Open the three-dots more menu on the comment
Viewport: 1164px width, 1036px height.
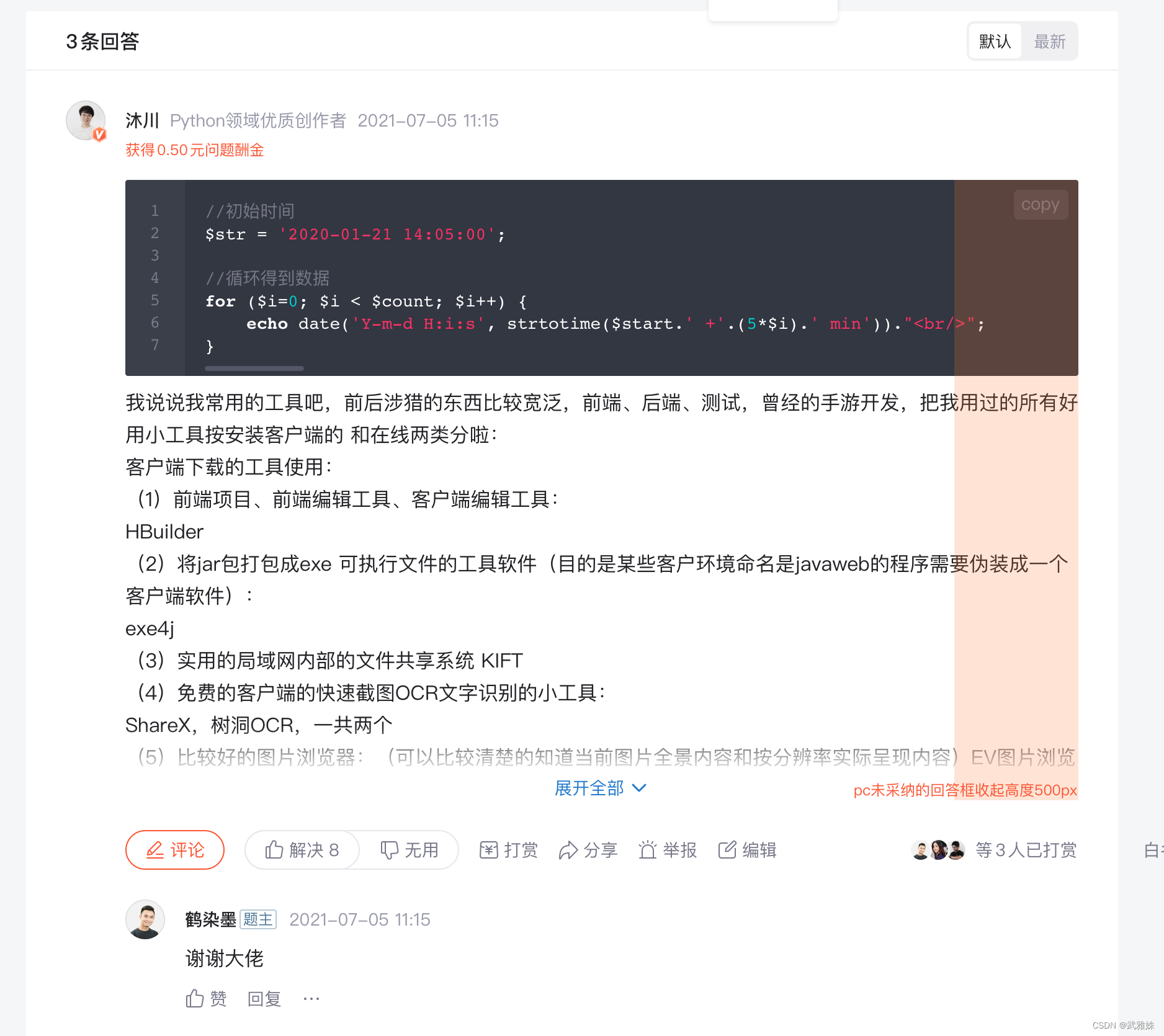[311, 999]
